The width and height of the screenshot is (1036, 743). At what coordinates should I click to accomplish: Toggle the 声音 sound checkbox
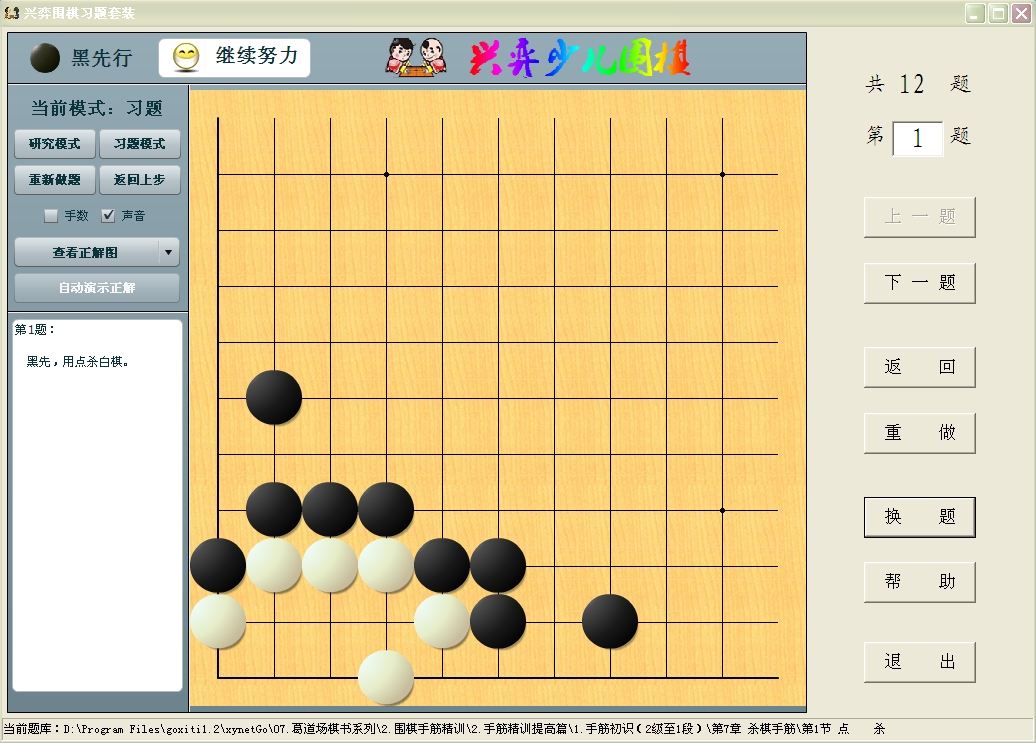coord(108,216)
